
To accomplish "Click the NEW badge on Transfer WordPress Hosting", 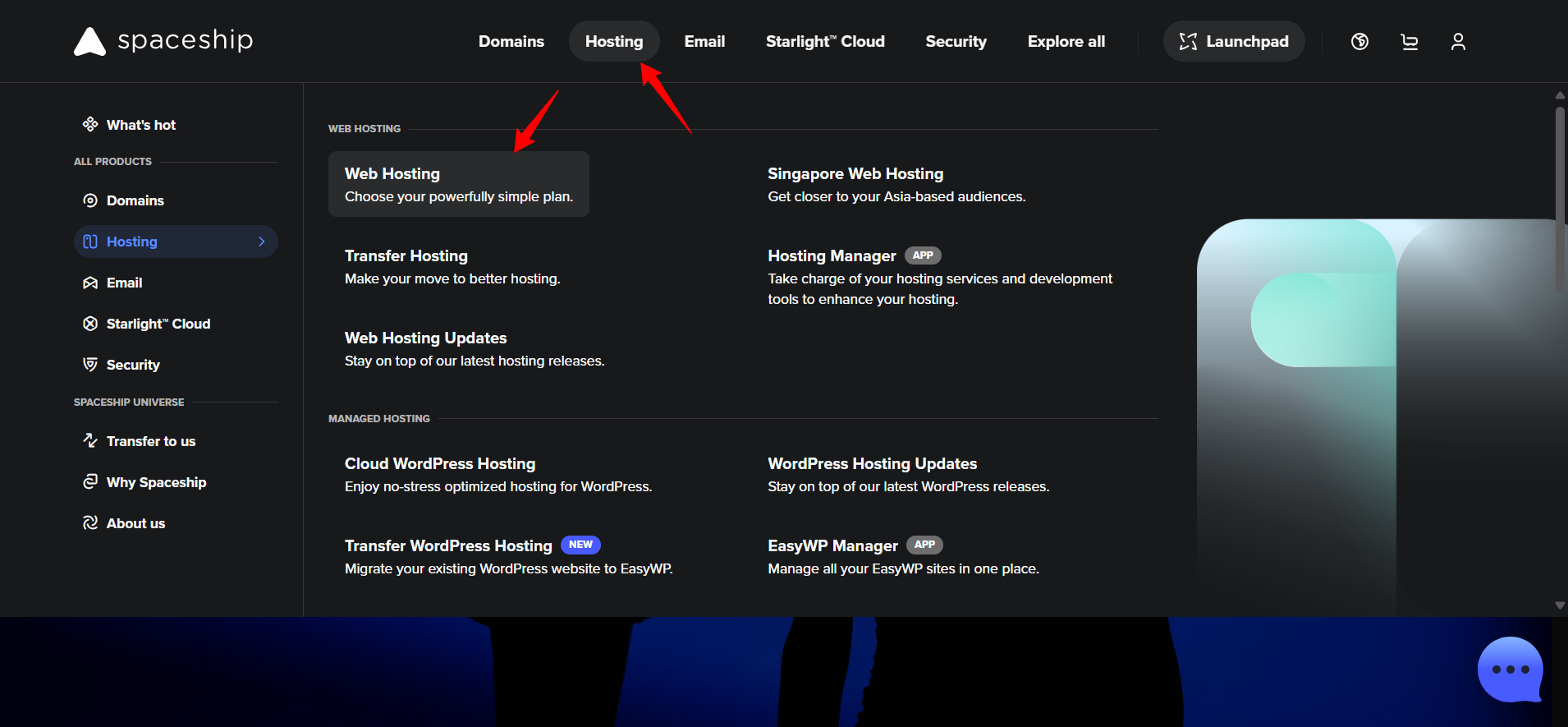I will [580, 545].
